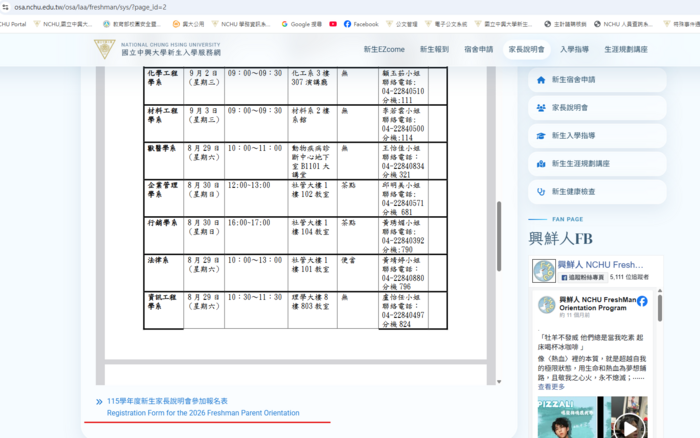Open 115學年度新生家長說明會參加報名表 link
This screenshot has width=700, height=438.
tap(167, 401)
